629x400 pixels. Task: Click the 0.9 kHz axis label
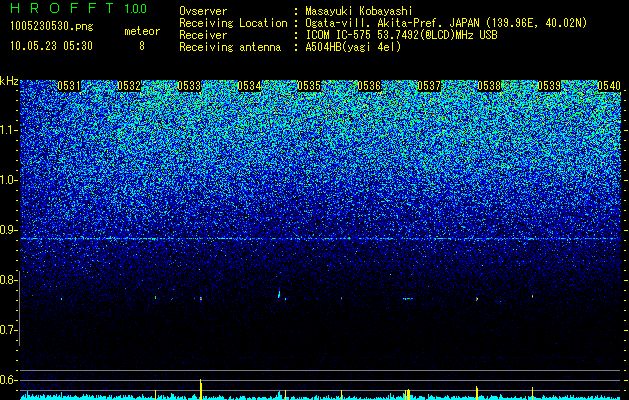[8, 230]
